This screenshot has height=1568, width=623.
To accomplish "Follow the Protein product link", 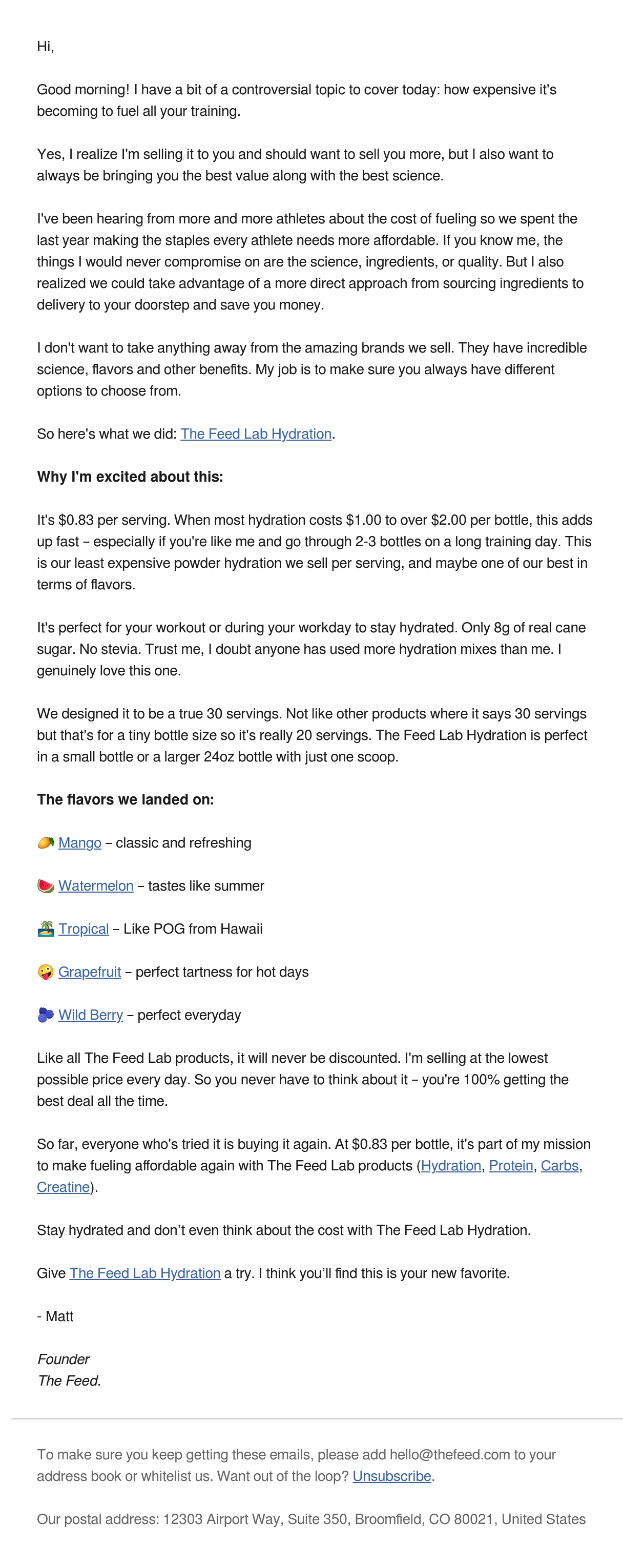I will point(511,1166).
